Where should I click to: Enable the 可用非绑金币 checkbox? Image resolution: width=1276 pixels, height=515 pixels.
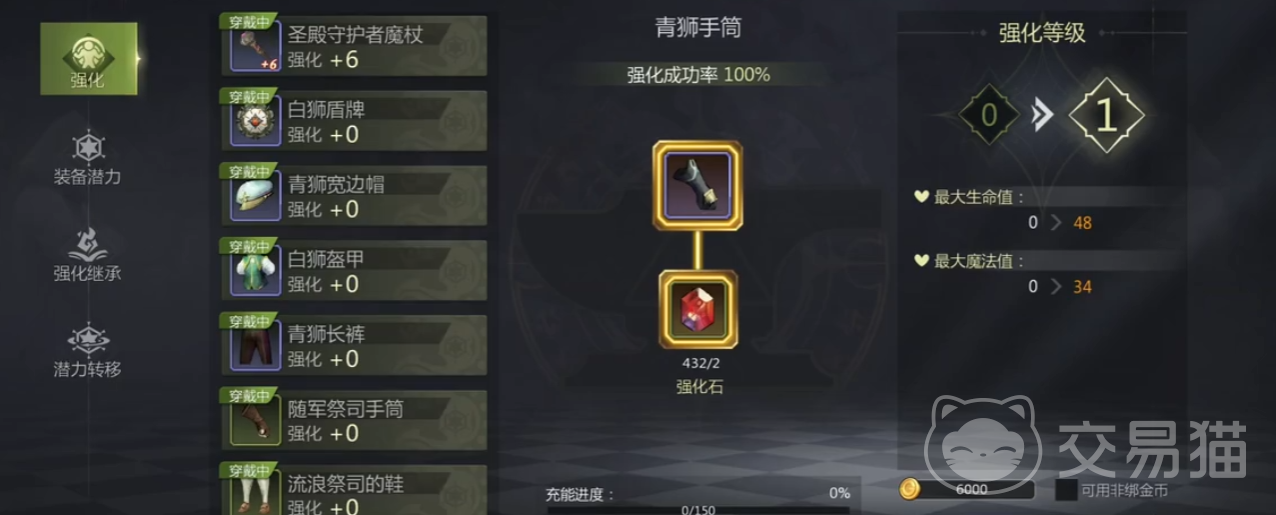click(x=1066, y=490)
